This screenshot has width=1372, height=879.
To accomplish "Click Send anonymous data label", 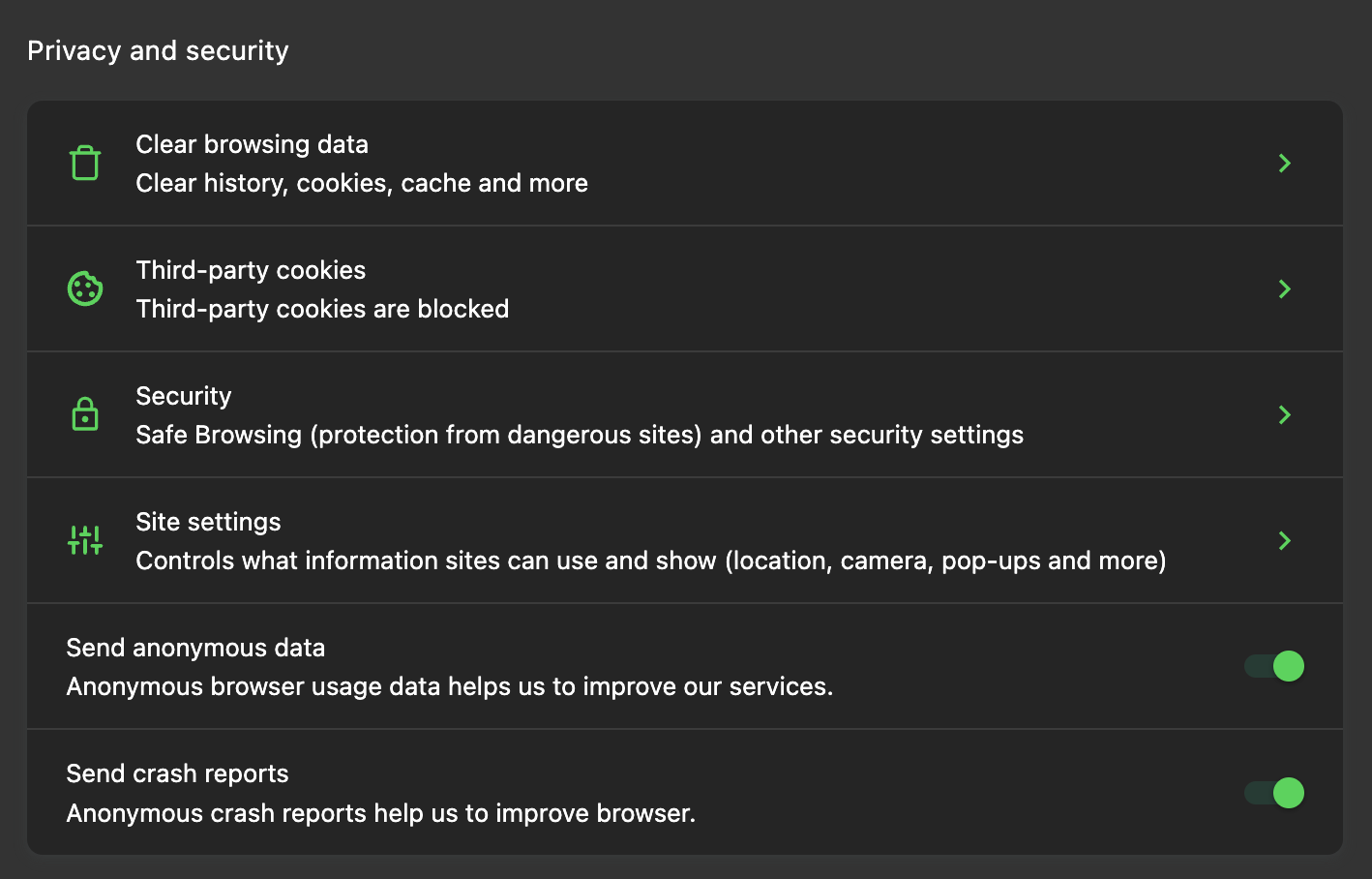I will tap(195, 648).
